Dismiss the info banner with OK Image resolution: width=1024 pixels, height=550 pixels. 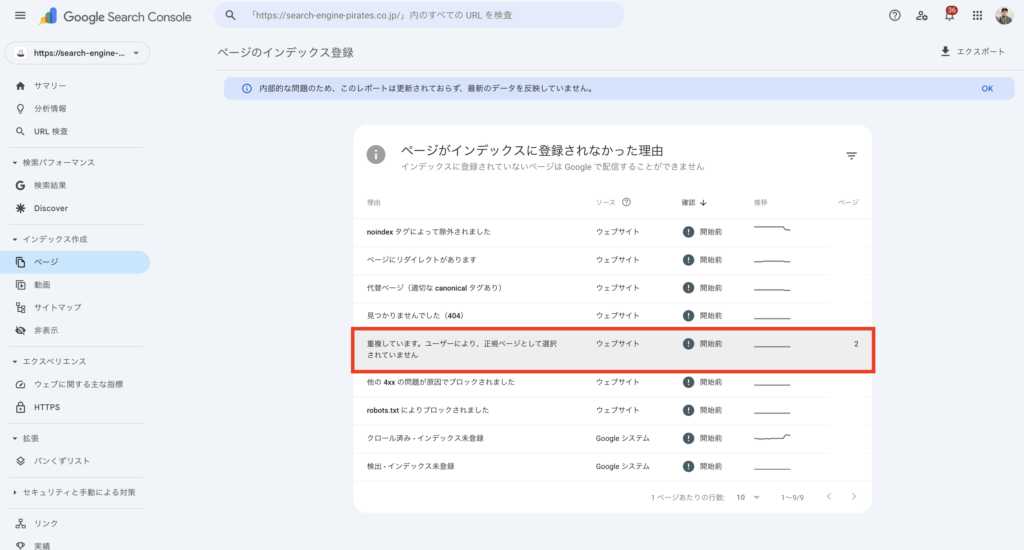click(x=986, y=88)
